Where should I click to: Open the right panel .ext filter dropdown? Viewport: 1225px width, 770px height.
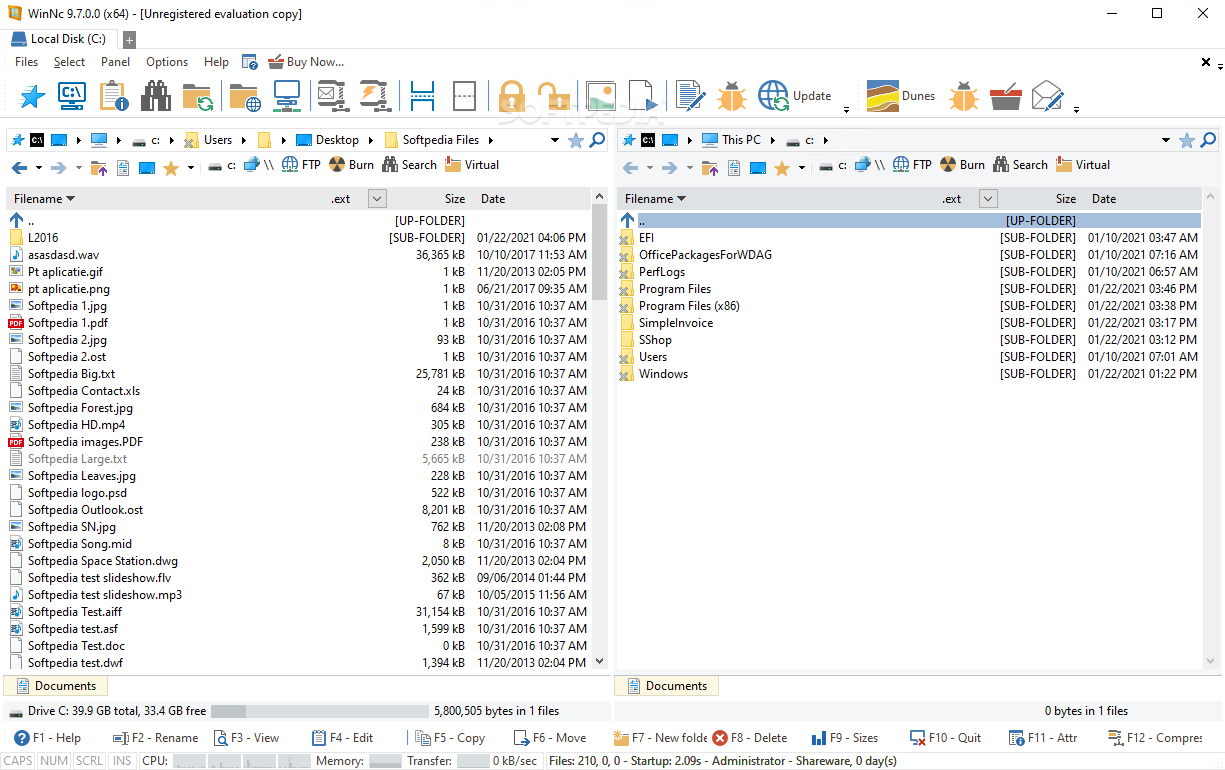988,199
